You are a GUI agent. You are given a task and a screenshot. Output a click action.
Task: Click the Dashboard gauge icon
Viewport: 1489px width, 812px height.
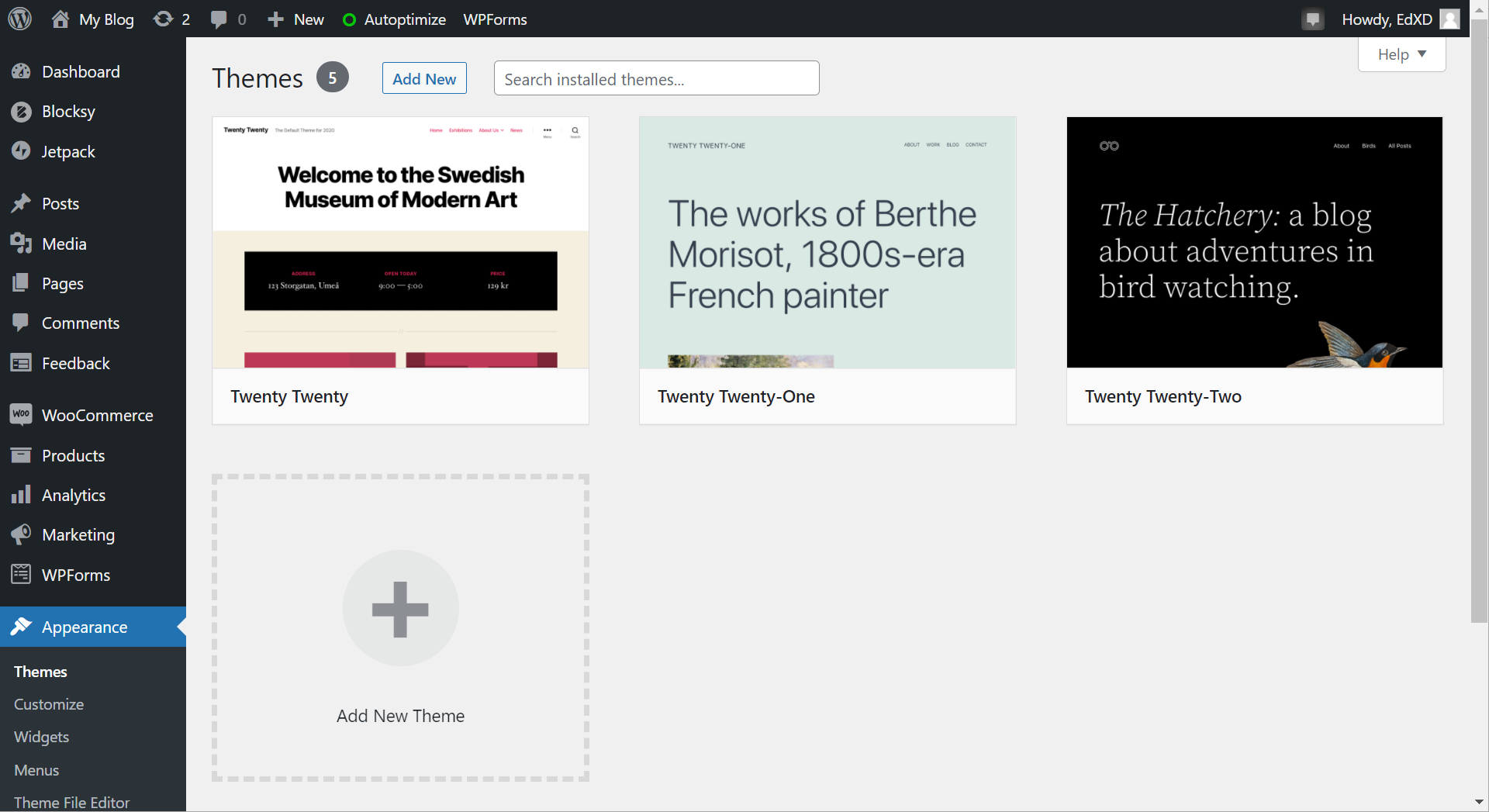pos(21,71)
